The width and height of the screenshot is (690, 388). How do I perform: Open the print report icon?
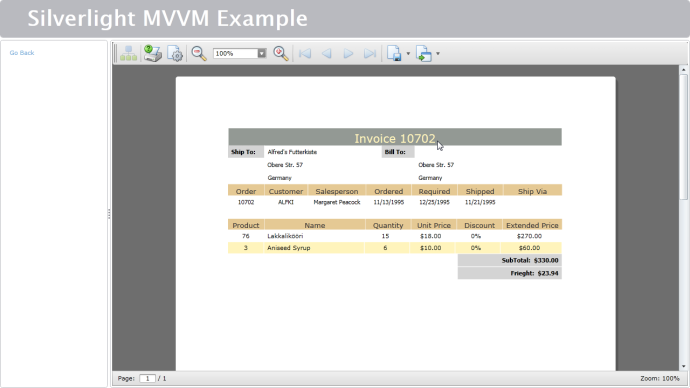click(x=153, y=53)
